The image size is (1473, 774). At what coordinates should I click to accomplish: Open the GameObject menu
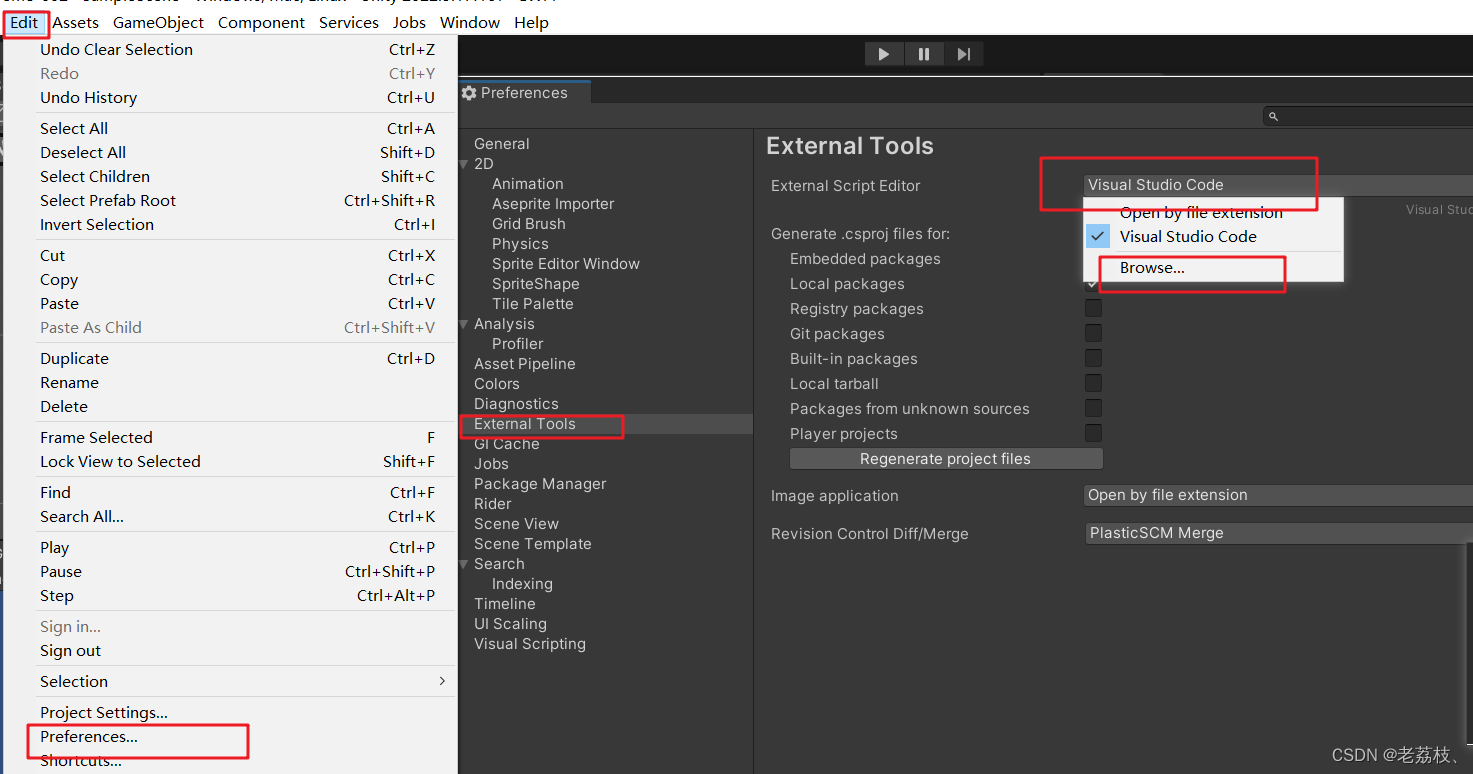[x=158, y=22]
